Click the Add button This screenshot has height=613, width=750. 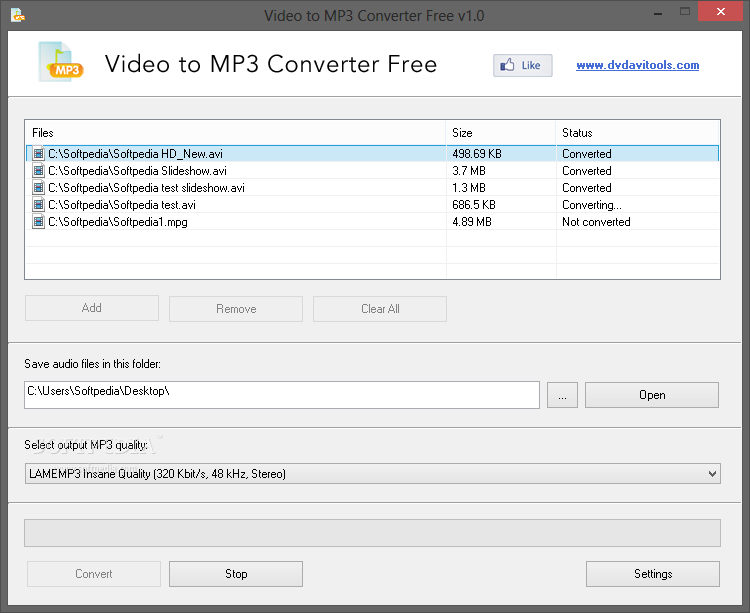click(92, 308)
